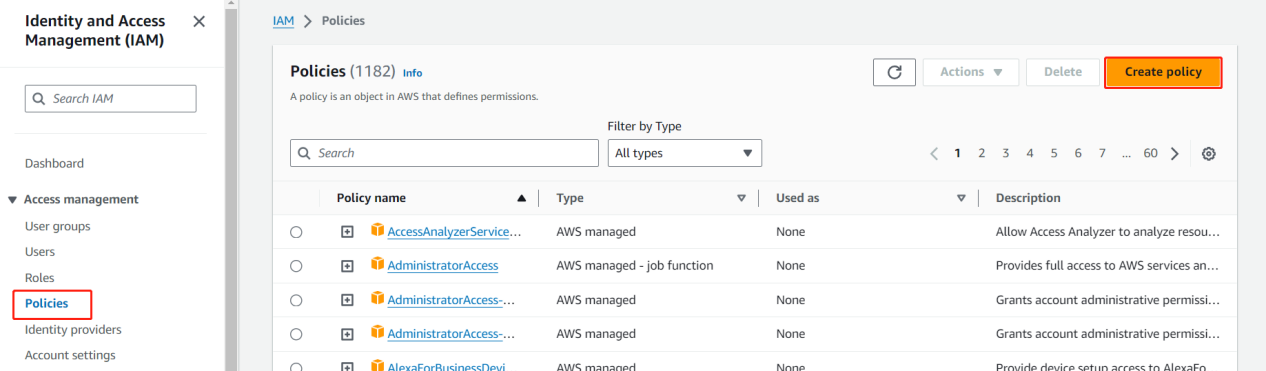Go to next page with right chevron
The image size is (1266, 371).
click(x=1174, y=153)
